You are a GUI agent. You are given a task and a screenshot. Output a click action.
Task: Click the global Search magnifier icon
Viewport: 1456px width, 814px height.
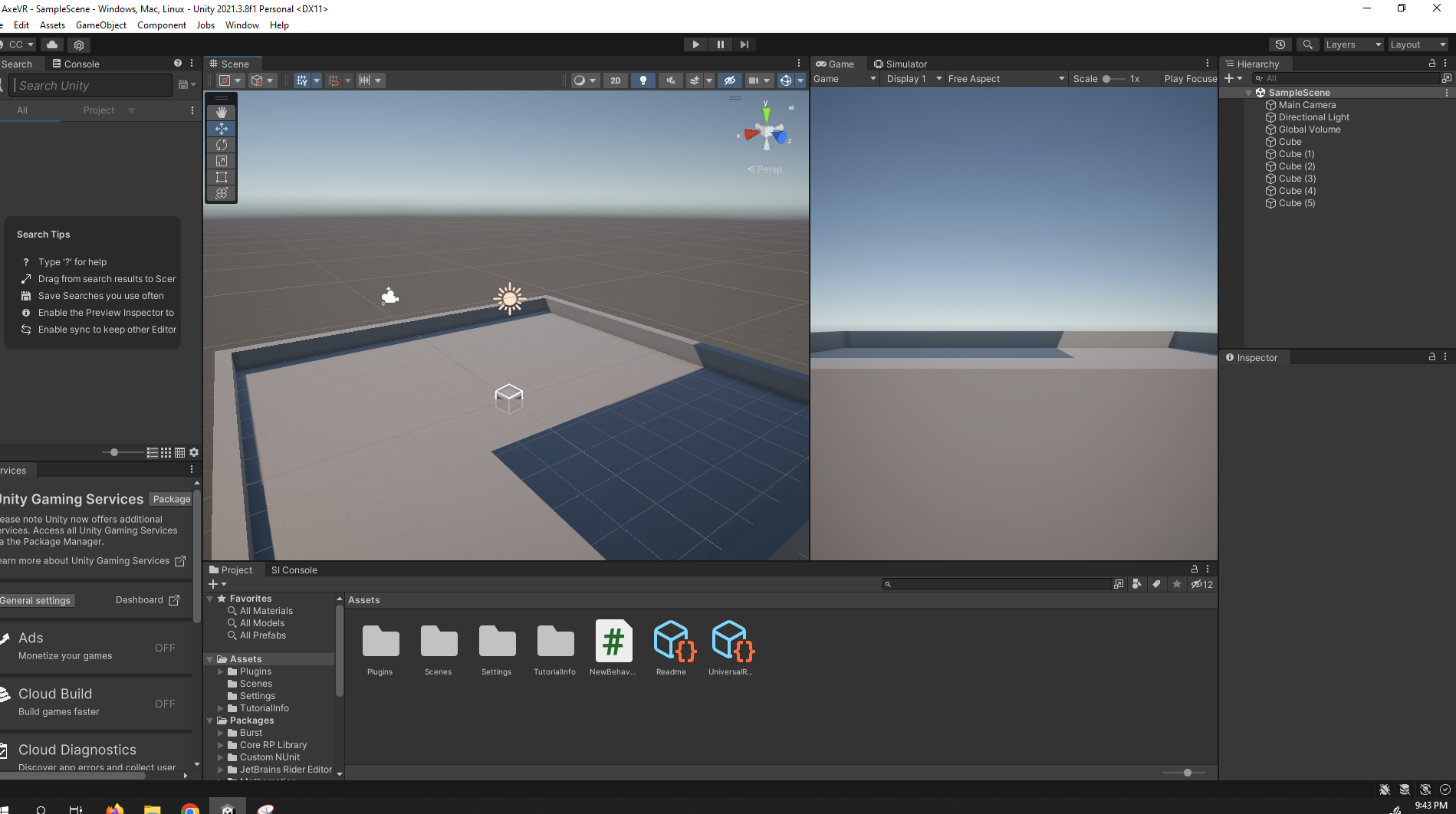point(1307,44)
